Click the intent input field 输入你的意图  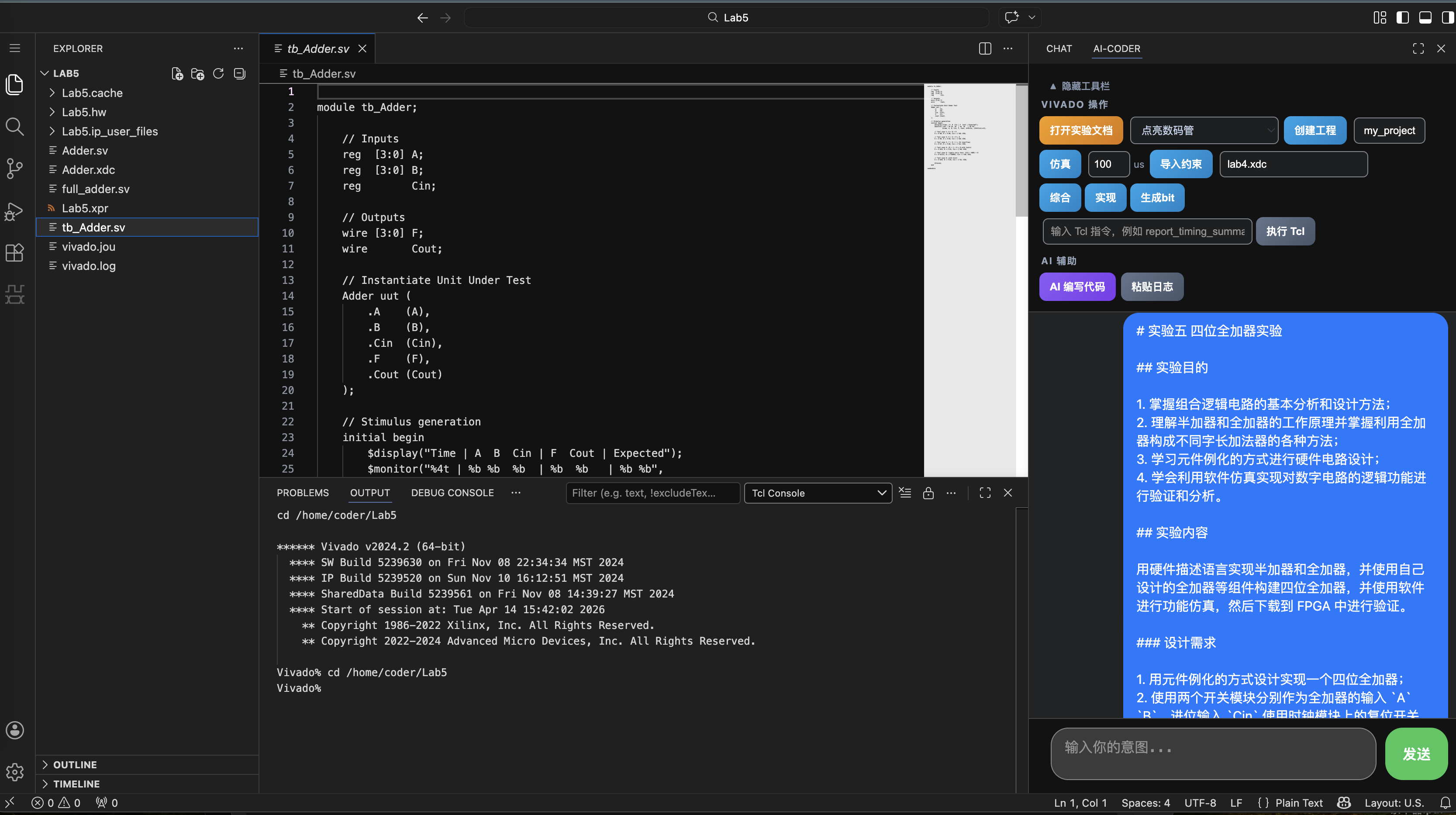point(1212,753)
